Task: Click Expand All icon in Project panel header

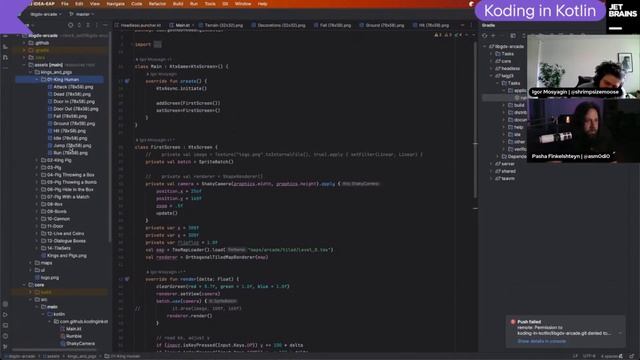Action: point(79,25)
